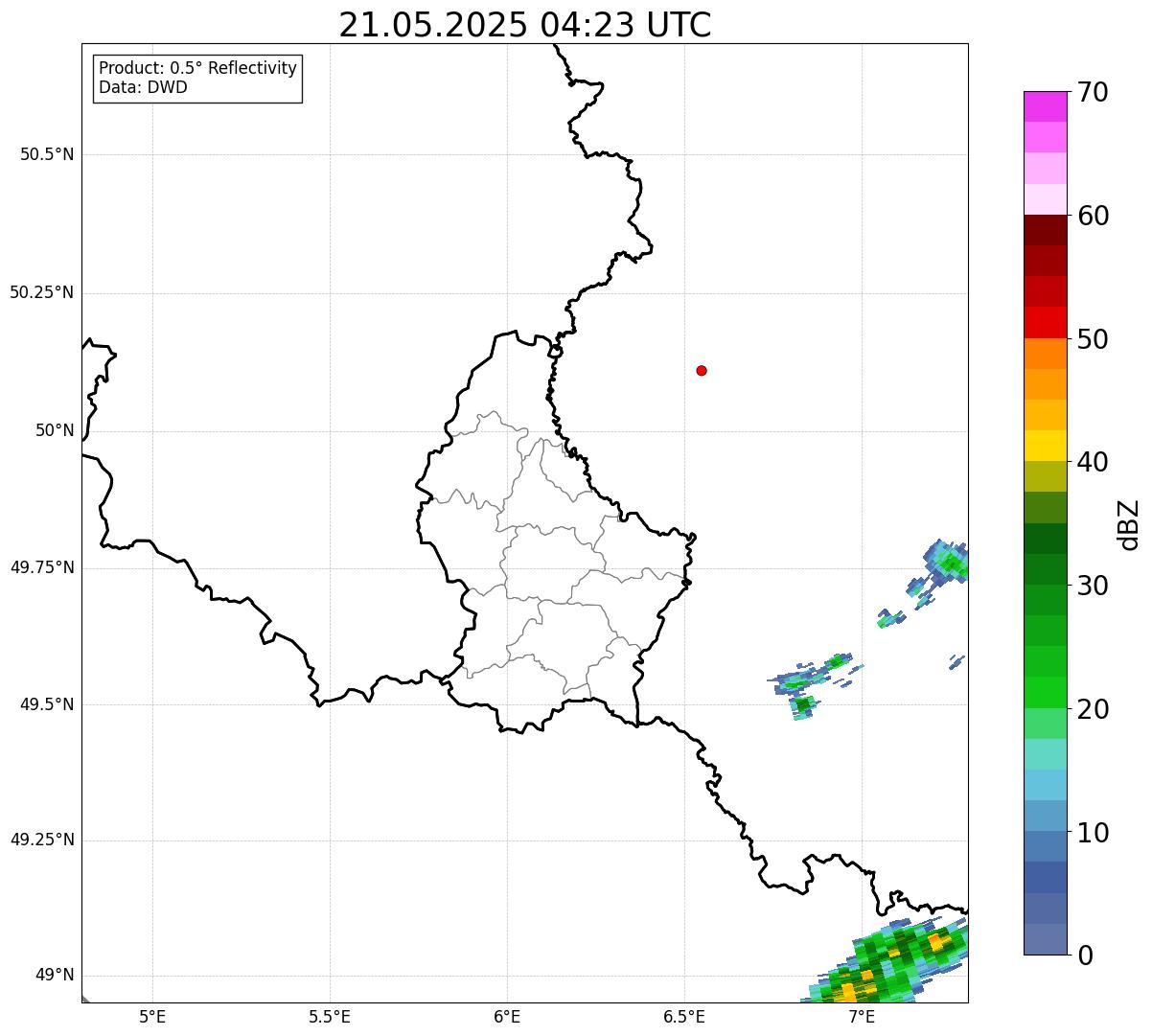Click the colorbar tick label 50
This screenshot has width=1152, height=1036.
[x=1093, y=339]
